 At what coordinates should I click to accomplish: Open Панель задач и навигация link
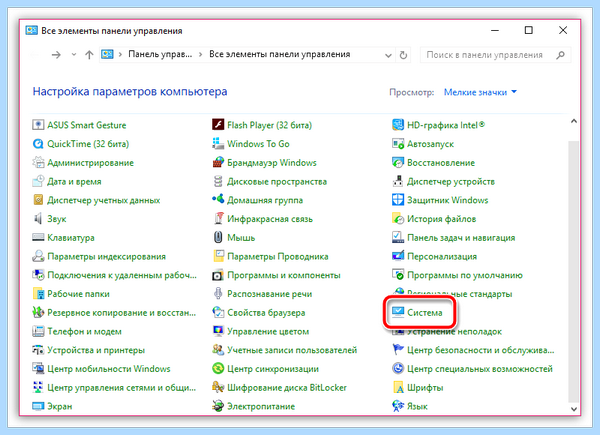(x=461, y=238)
